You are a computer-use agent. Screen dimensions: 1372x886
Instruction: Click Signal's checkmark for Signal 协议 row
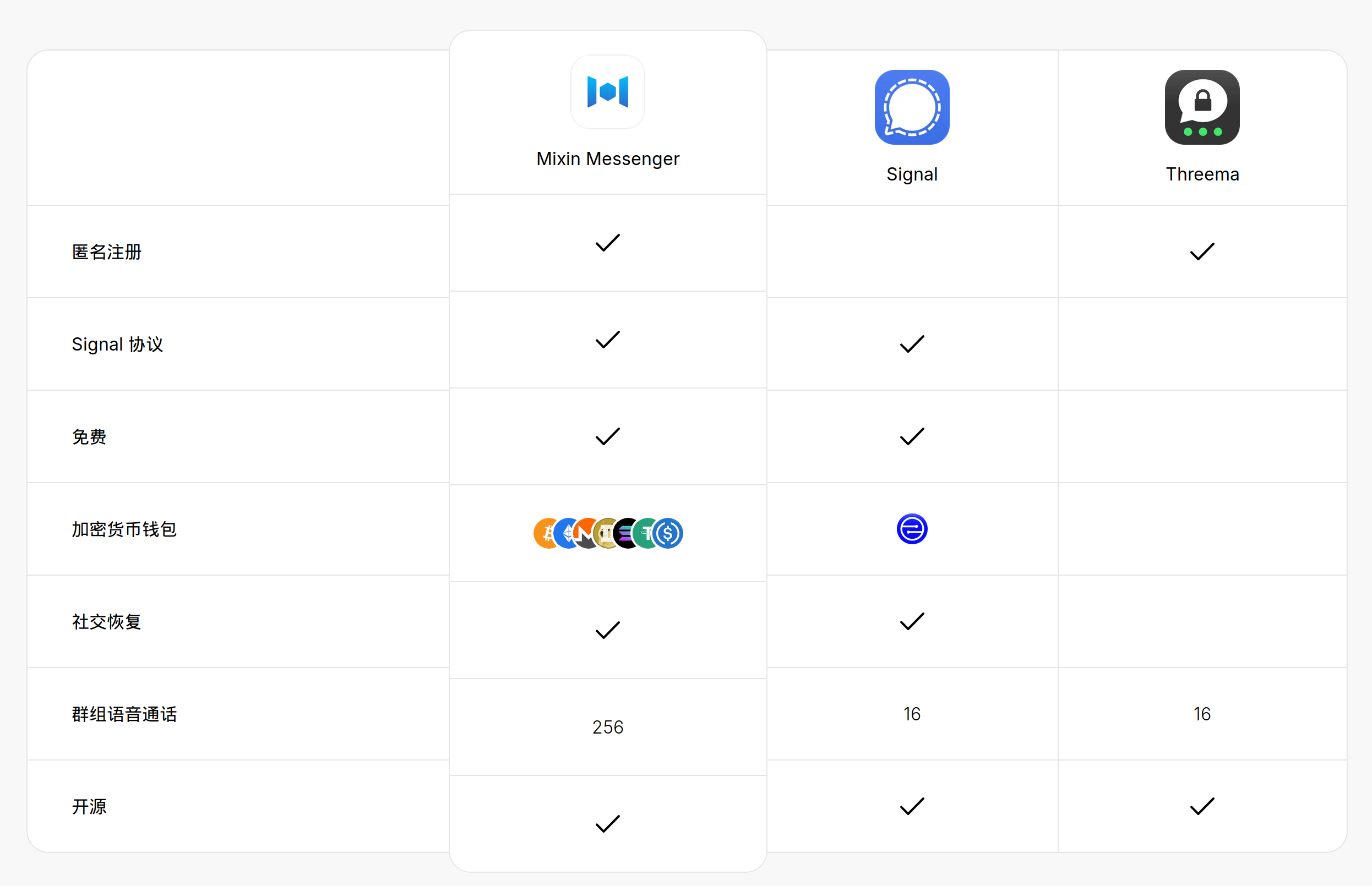[x=912, y=344]
